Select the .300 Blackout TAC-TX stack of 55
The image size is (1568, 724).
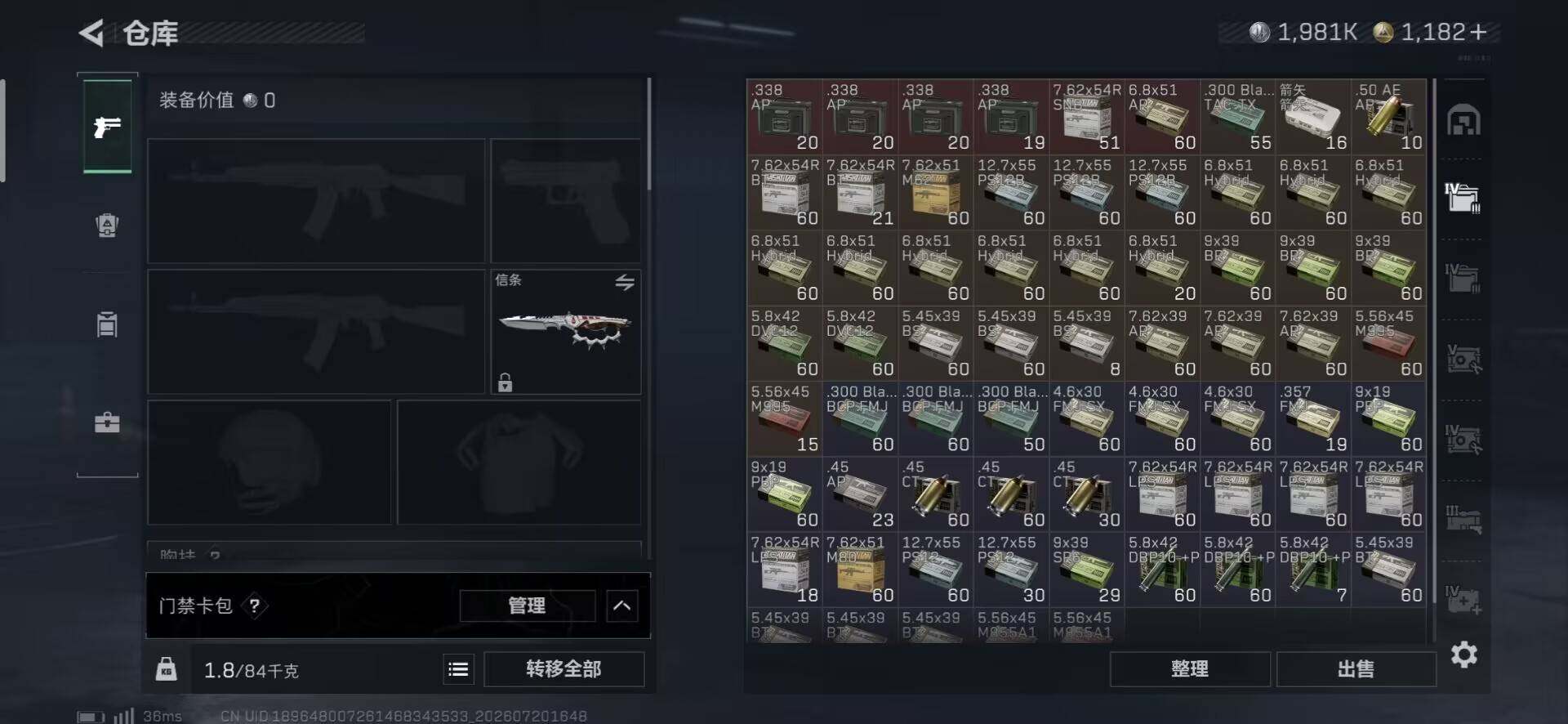[1238, 117]
